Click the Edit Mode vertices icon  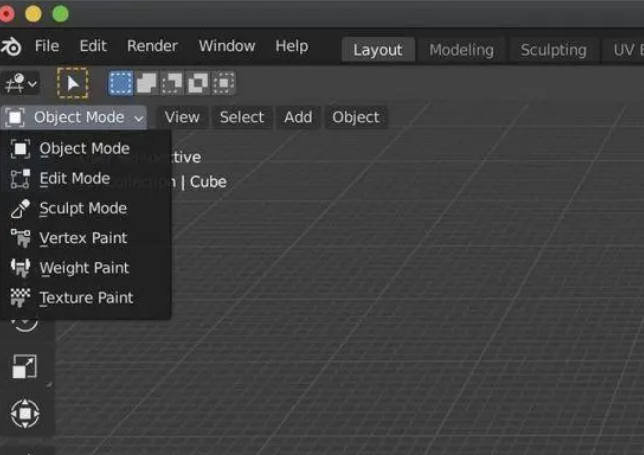point(20,179)
